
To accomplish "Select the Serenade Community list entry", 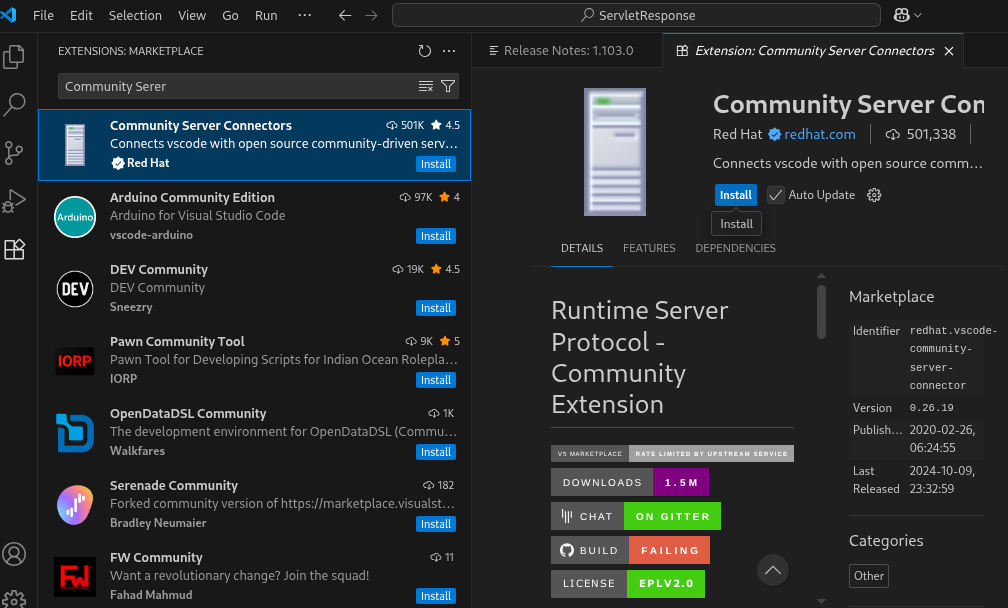I will click(x=255, y=505).
